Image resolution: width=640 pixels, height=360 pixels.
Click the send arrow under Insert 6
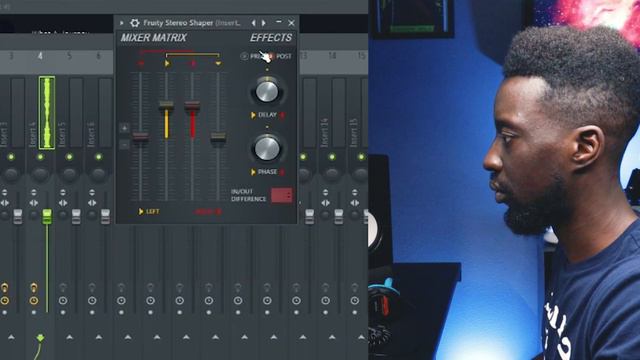click(98, 337)
